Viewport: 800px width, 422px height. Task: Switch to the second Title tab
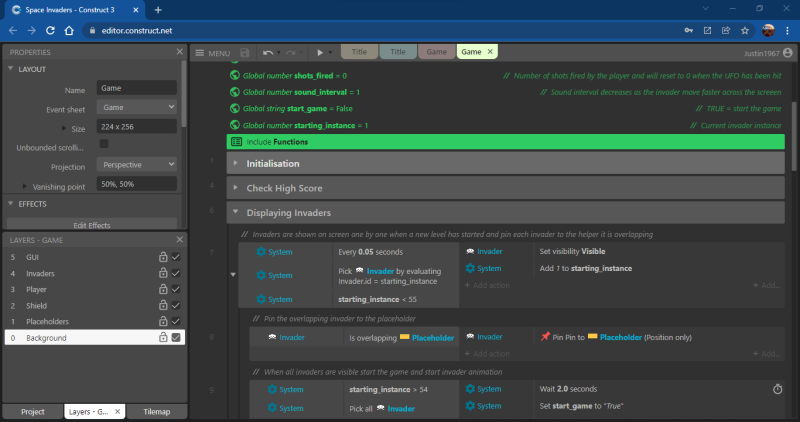click(397, 52)
